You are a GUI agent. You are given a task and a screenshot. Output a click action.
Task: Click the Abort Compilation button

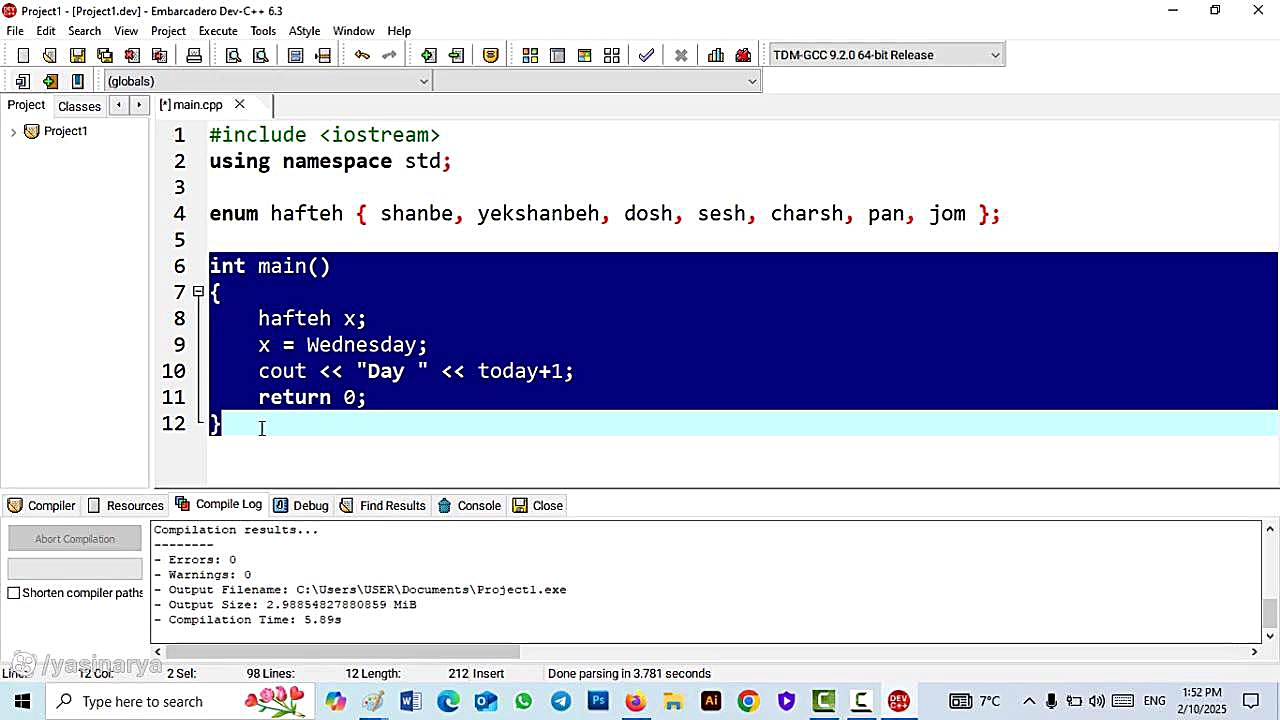click(75, 539)
